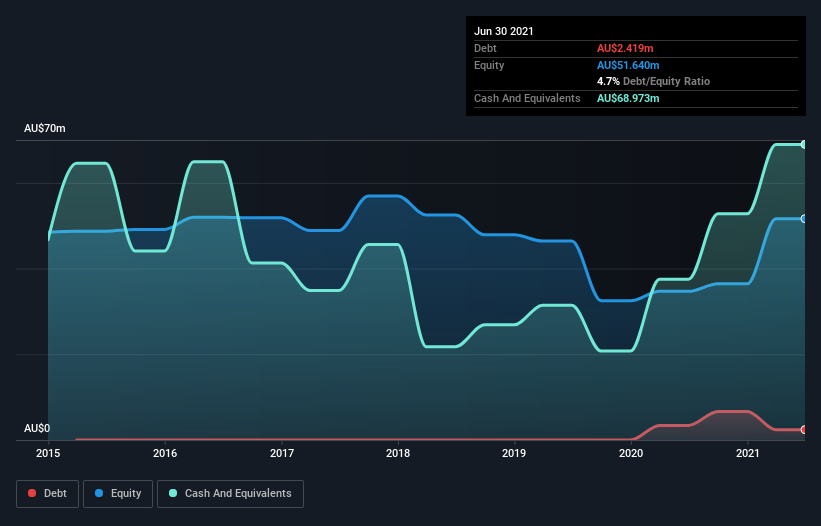Click the 2016 x-axis label
The height and width of the screenshot is (526, 821).
[165, 453]
